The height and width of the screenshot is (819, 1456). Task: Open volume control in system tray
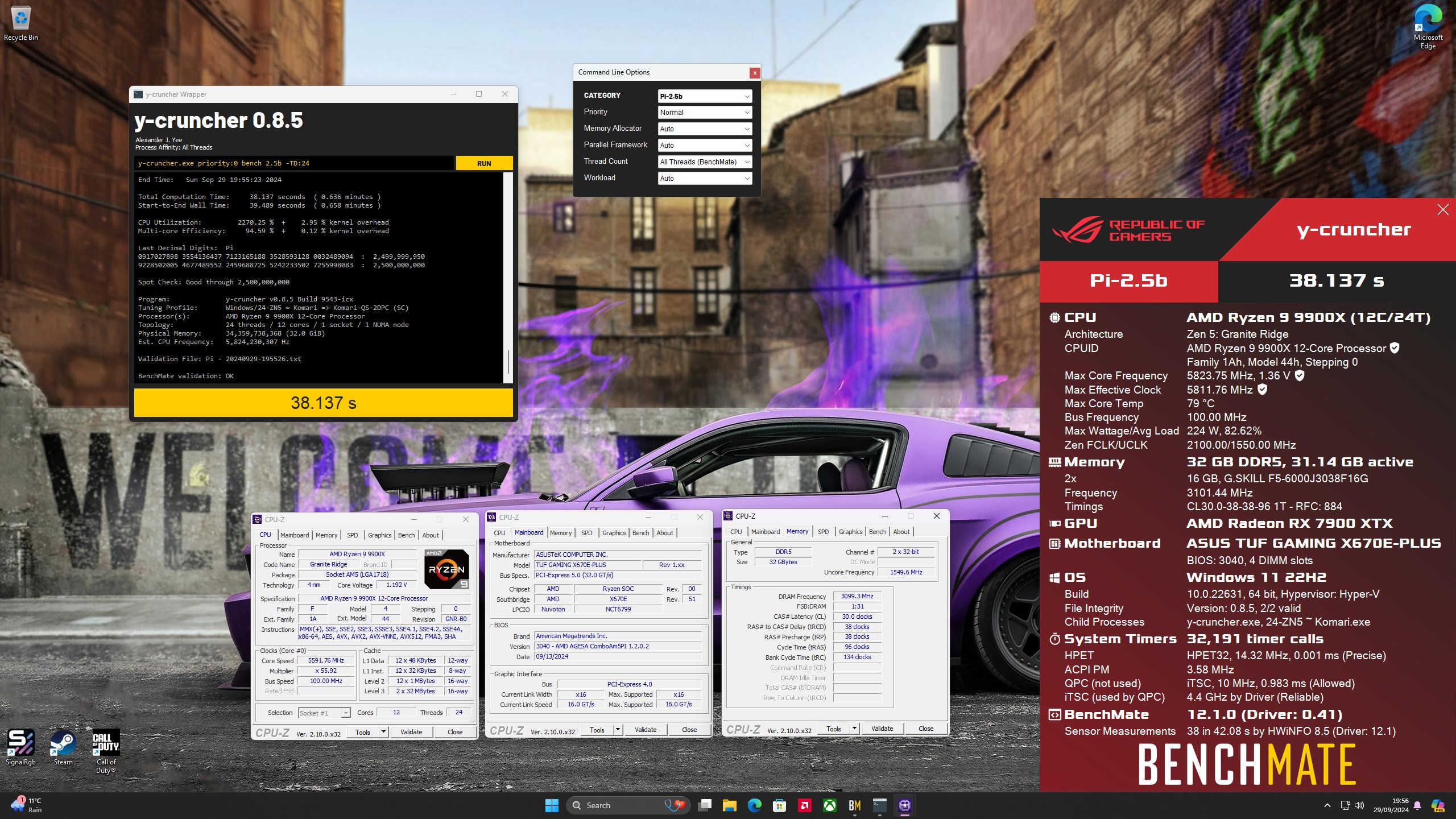(1359, 805)
